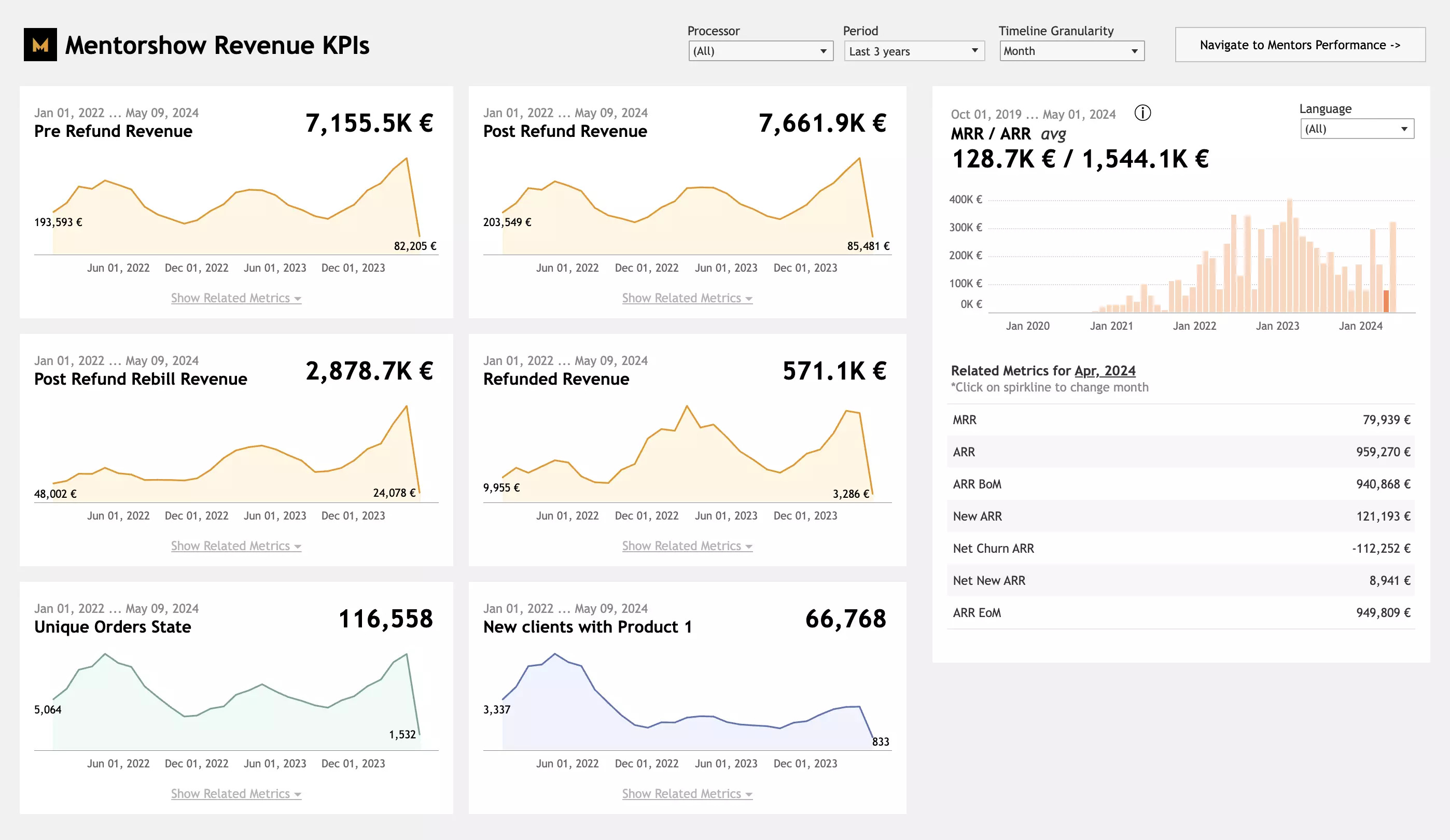Click the tallest bar in the MRR bar chart

tap(1289, 256)
